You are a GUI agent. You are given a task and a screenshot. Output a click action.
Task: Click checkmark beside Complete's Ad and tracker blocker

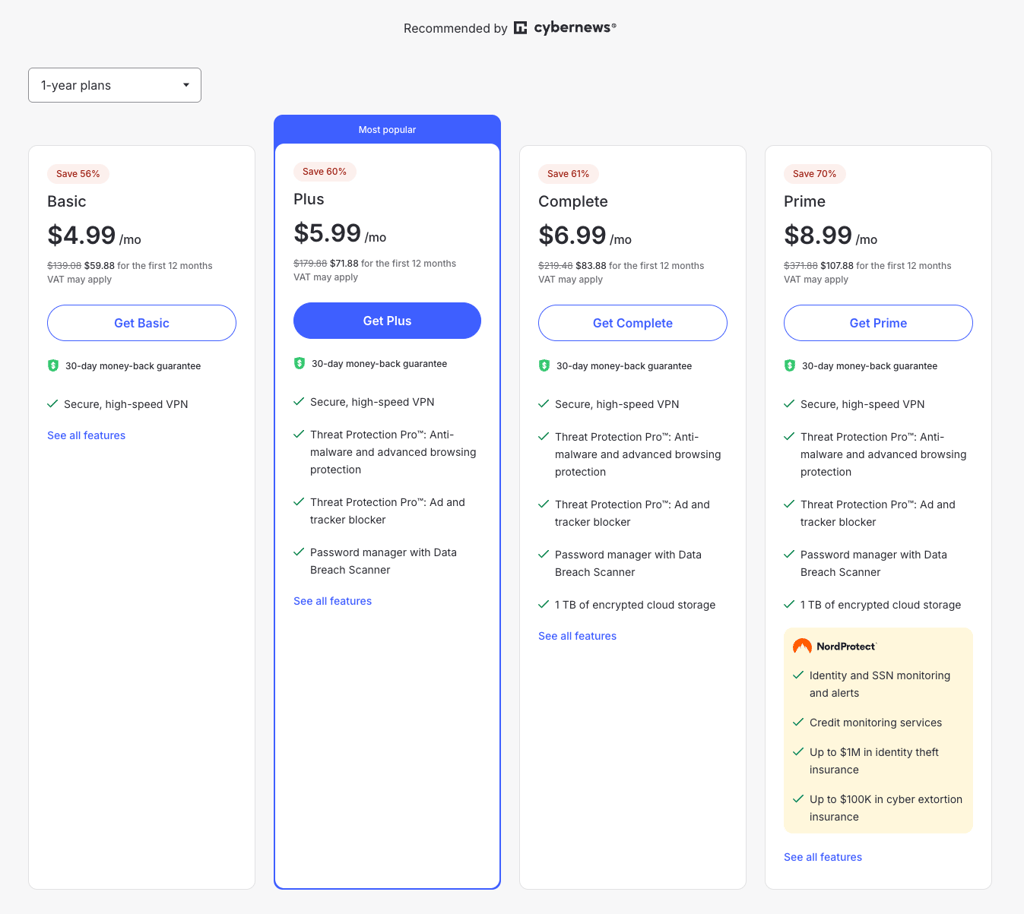(x=543, y=504)
